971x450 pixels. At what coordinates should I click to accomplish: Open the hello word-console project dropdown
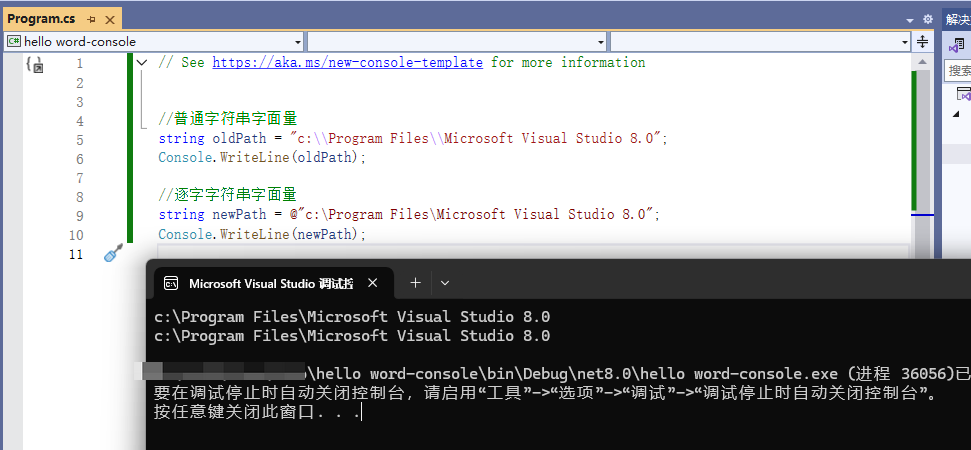coord(298,42)
